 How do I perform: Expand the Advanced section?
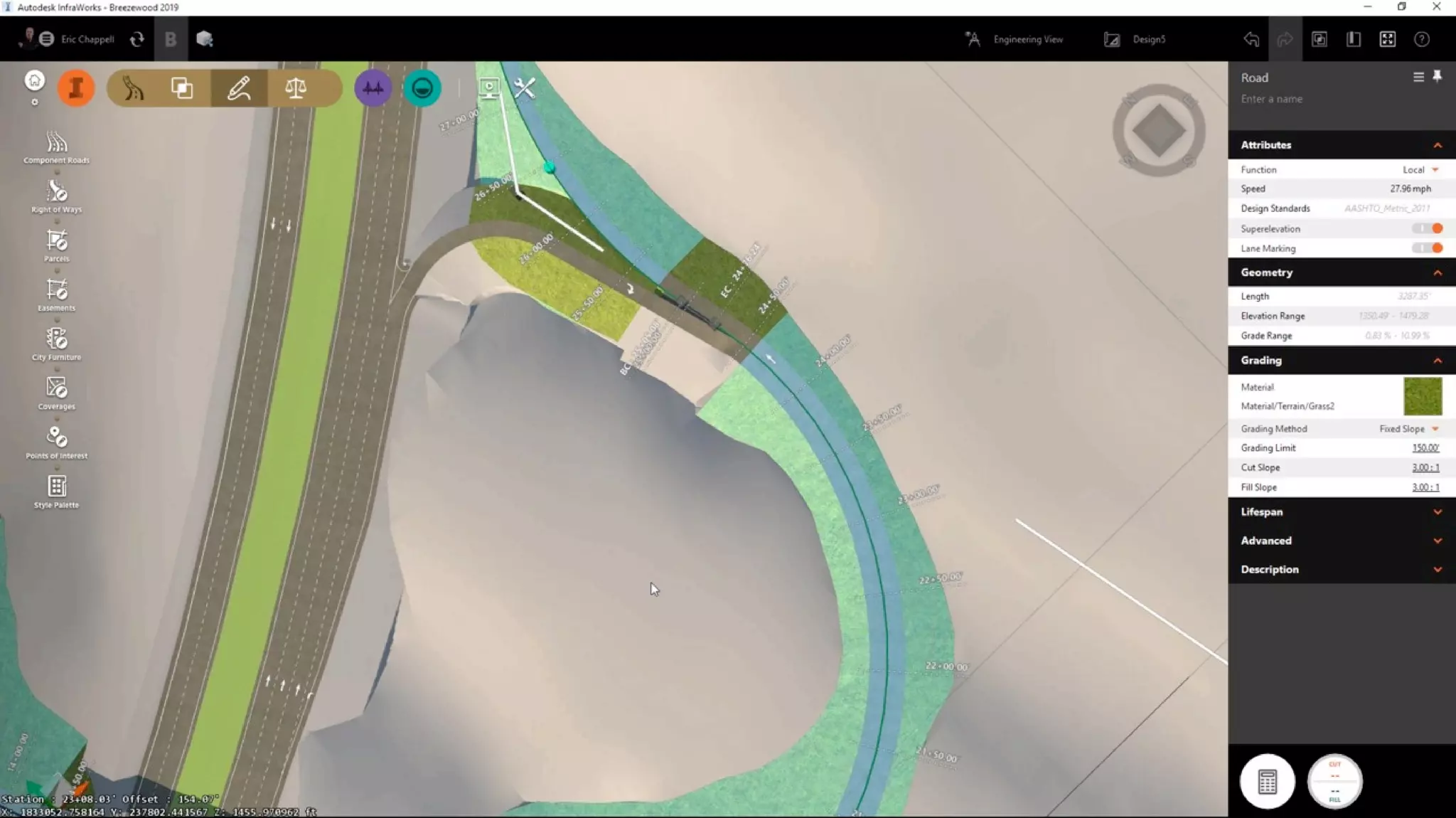(1341, 541)
